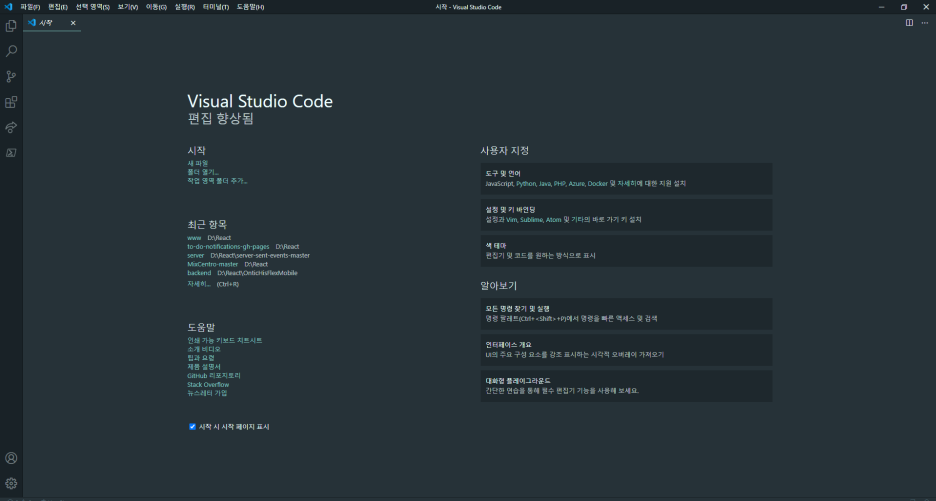Open the 이동(G) menu
936x501 pixels.
click(156, 7)
